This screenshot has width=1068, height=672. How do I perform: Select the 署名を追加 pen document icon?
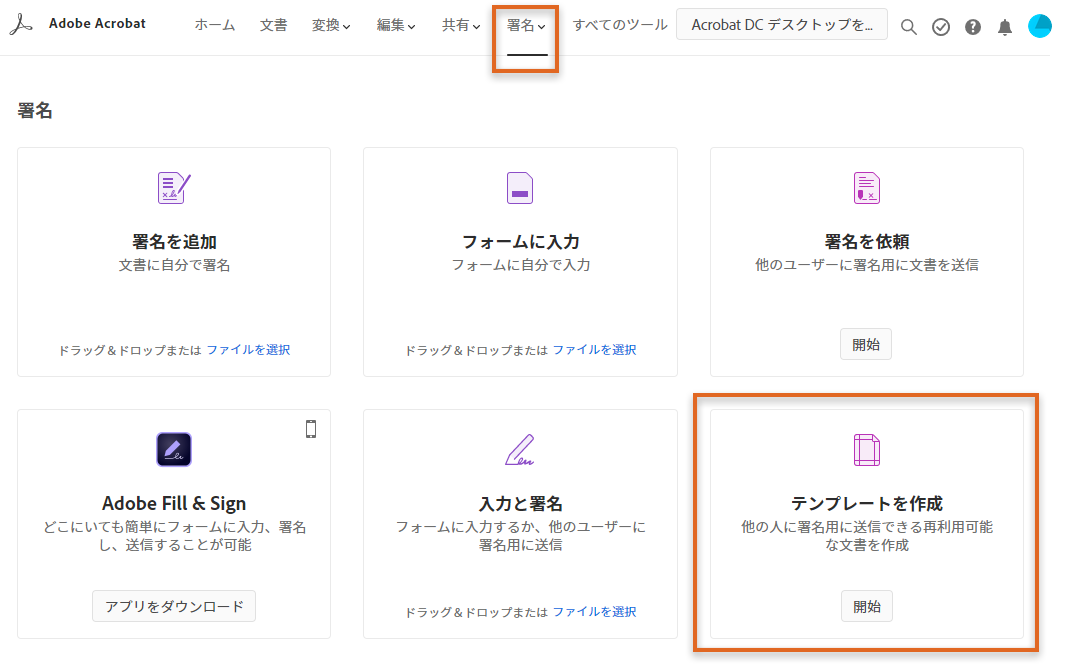pos(173,187)
